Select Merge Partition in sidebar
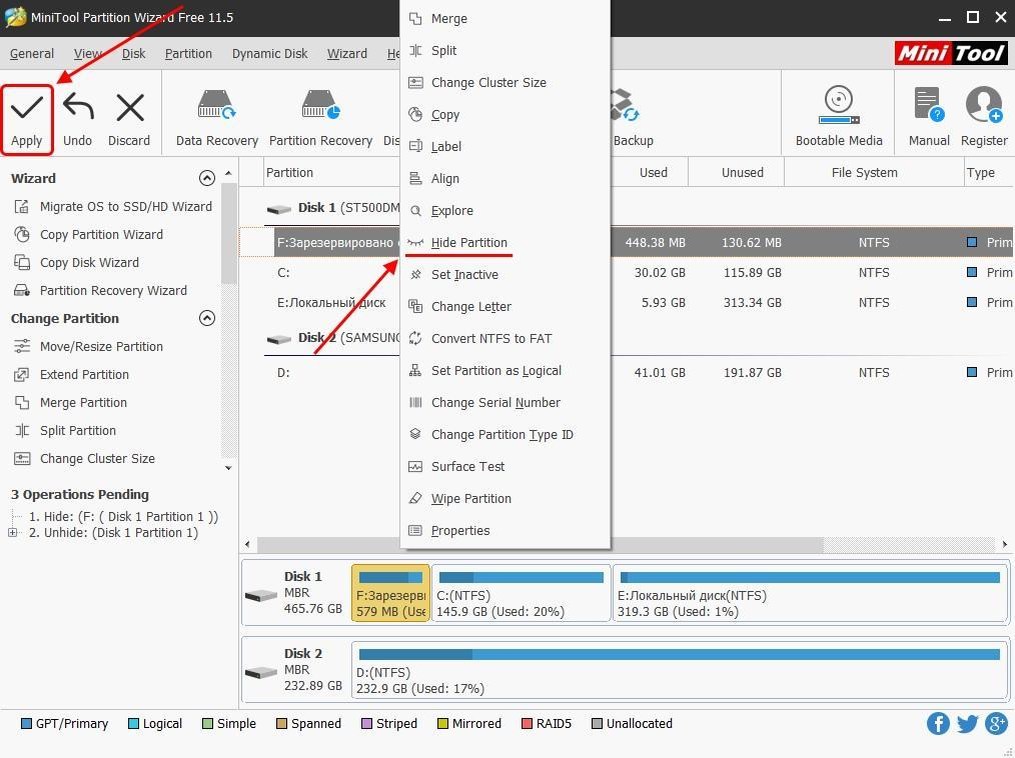The image size is (1015, 758). [71, 403]
